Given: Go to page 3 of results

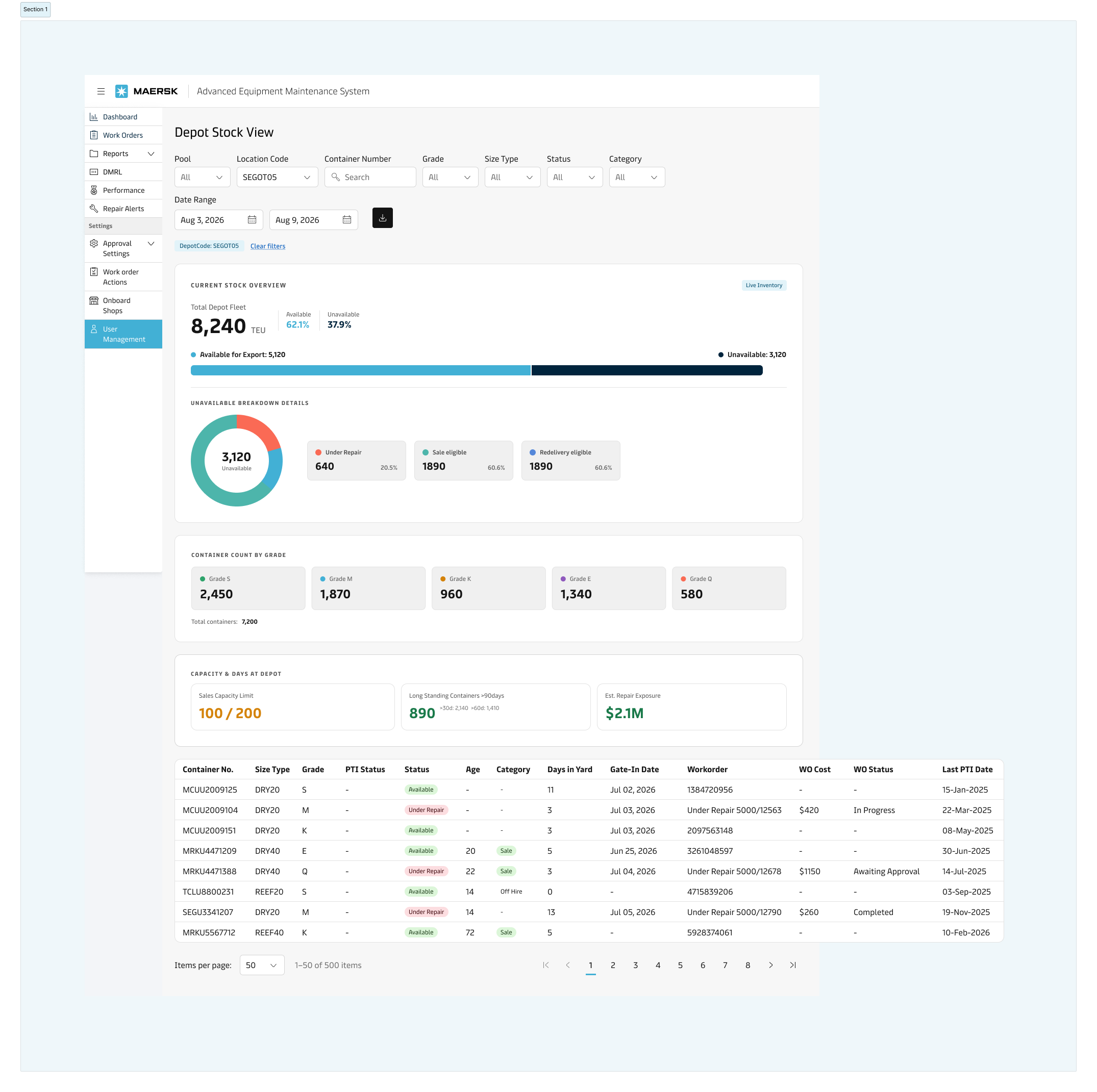Looking at the screenshot, I should pyautogui.click(x=635, y=965).
